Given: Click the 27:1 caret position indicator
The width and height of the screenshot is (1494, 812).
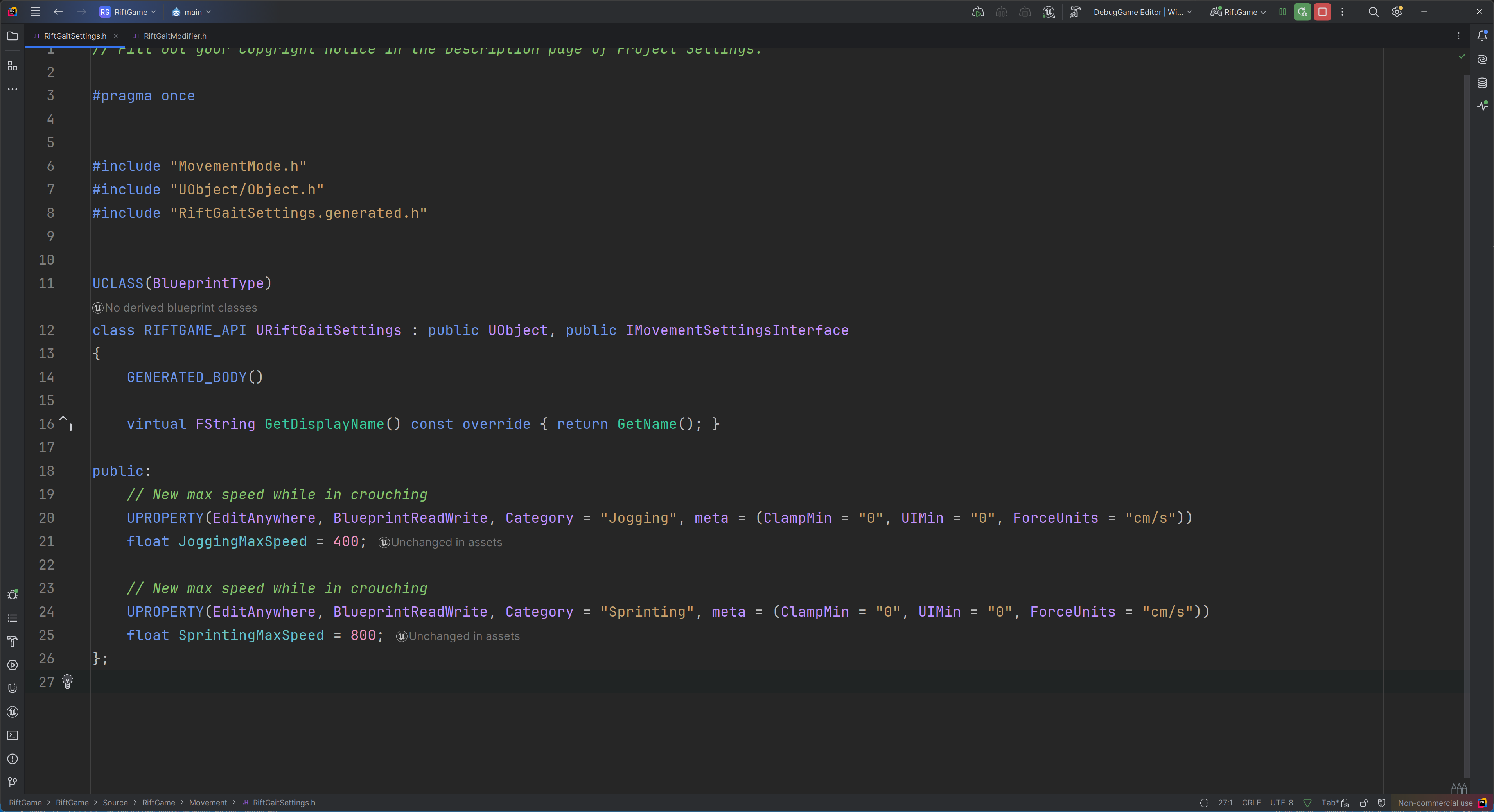Looking at the screenshot, I should 1225,803.
